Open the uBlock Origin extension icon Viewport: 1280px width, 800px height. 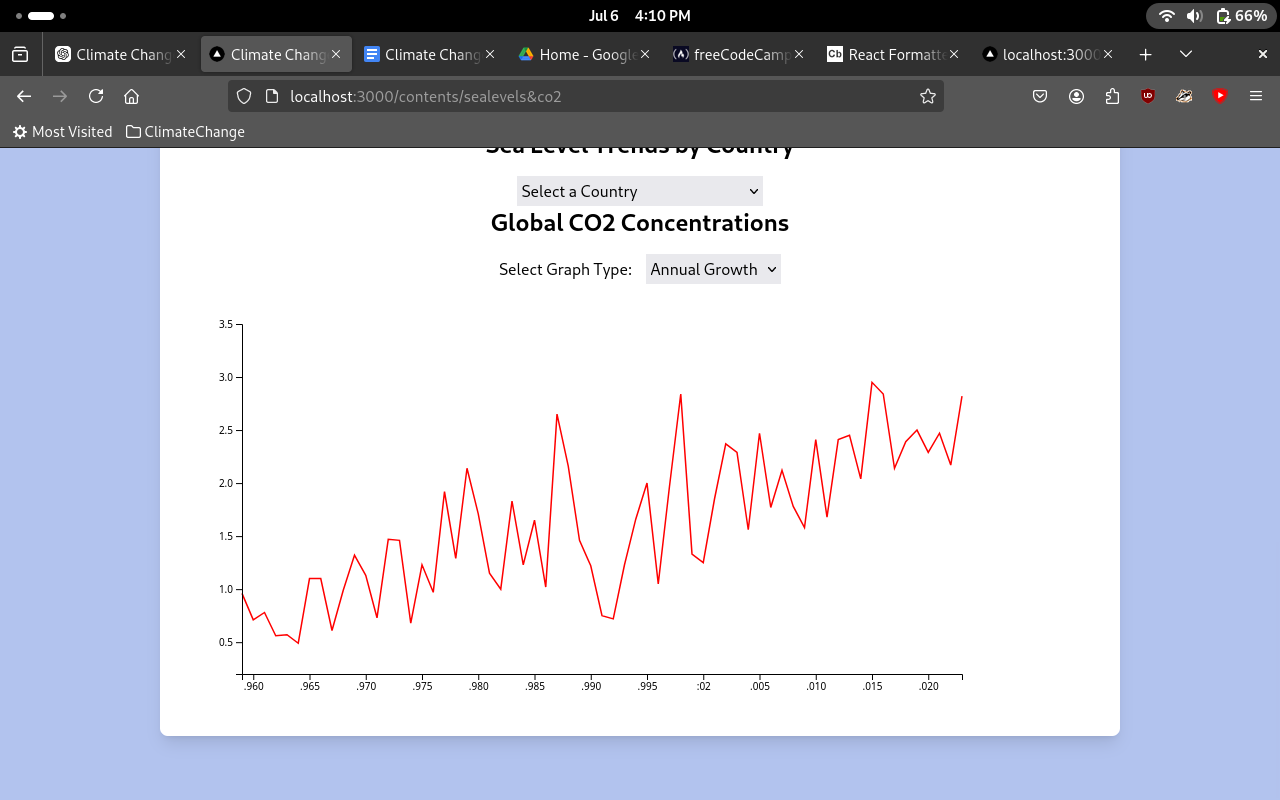[1148, 96]
